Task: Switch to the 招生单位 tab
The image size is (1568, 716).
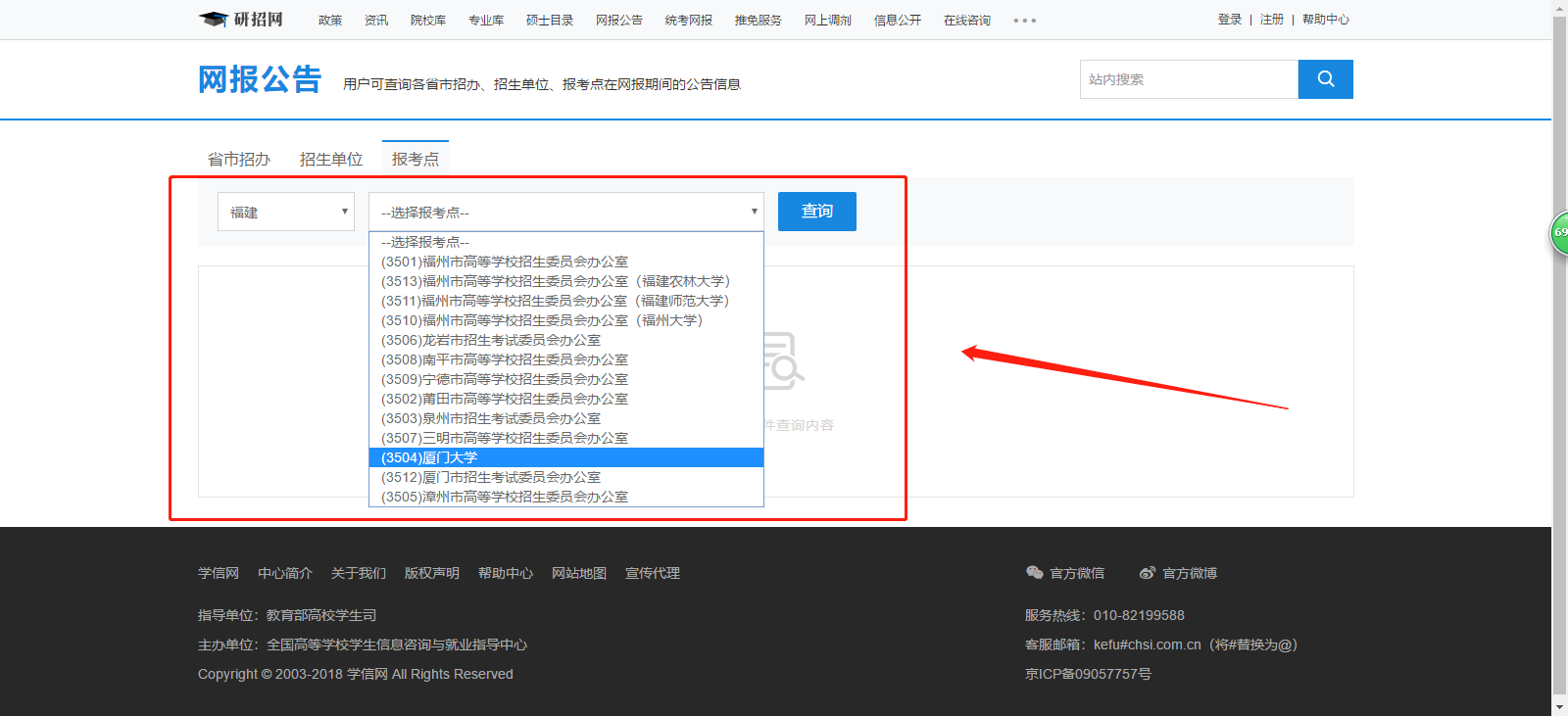Action: 331,159
